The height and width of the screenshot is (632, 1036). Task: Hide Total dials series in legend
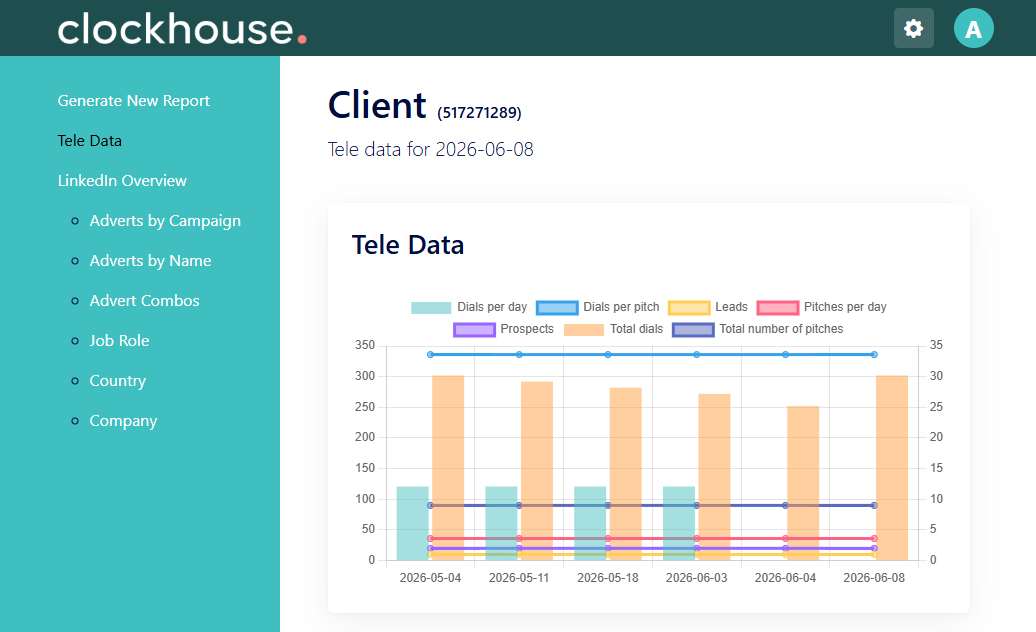click(x=613, y=330)
